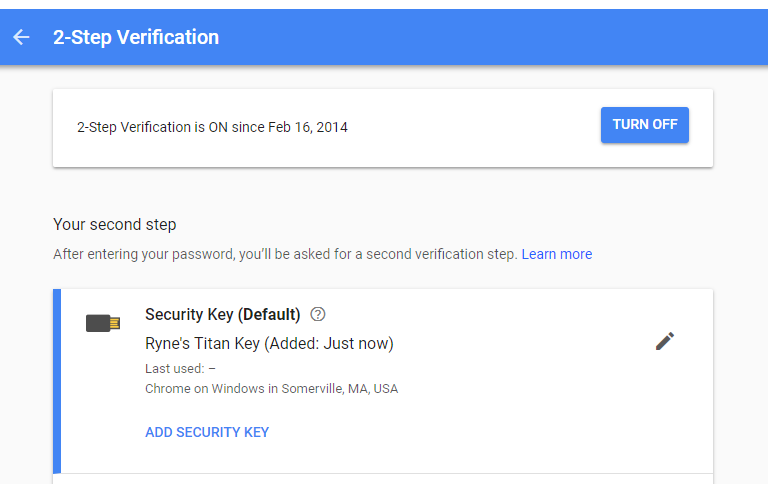
Task: Go back using the header arrow
Action: 22,37
